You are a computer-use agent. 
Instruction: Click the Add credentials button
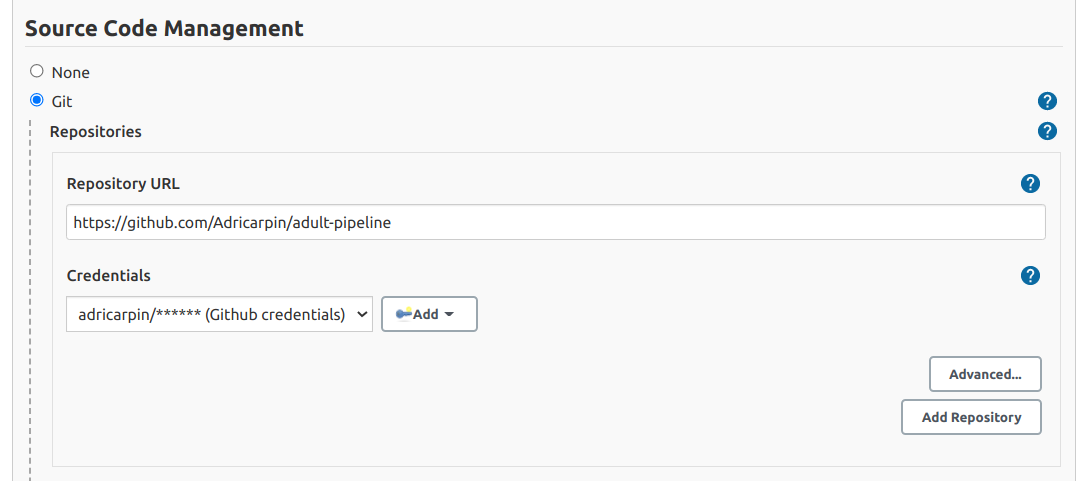[x=429, y=314]
